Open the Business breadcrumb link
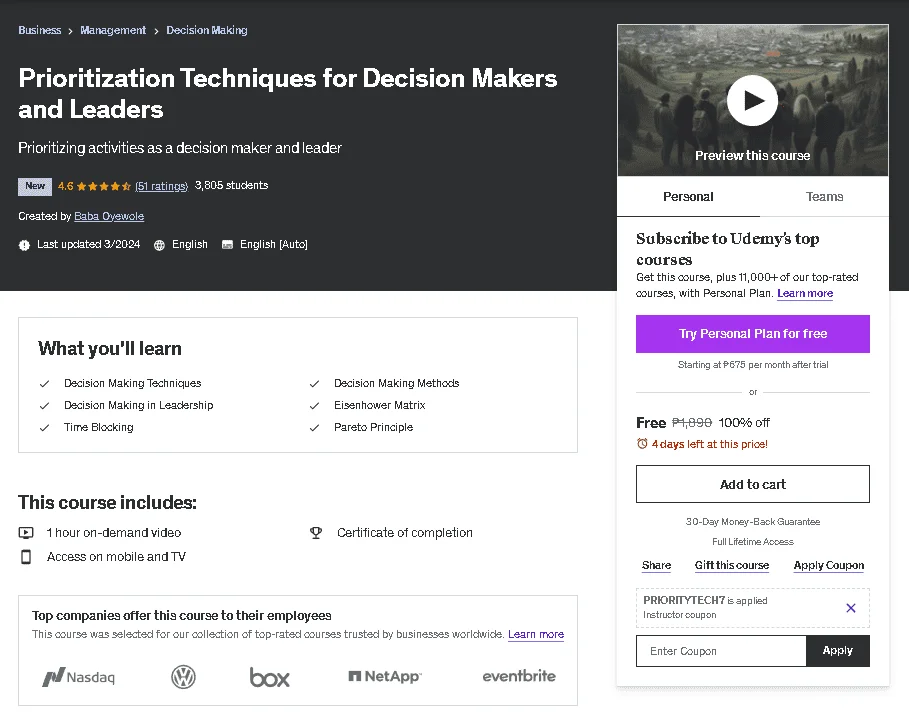The image size is (909, 717). tap(39, 30)
